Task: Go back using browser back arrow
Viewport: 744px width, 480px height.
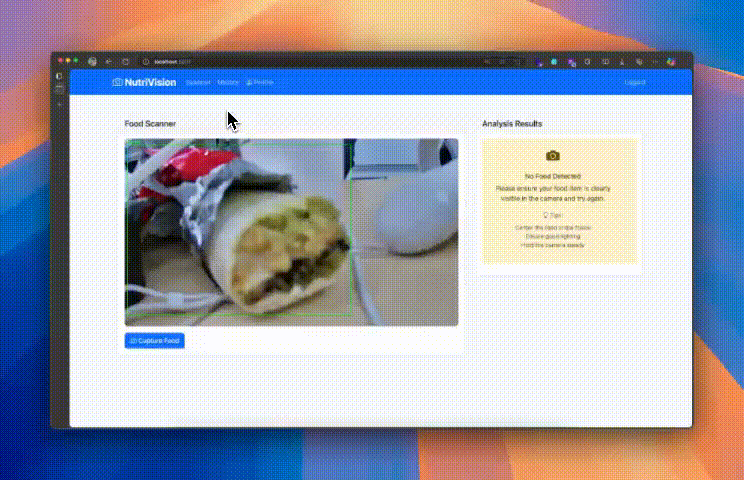Action: tap(109, 62)
